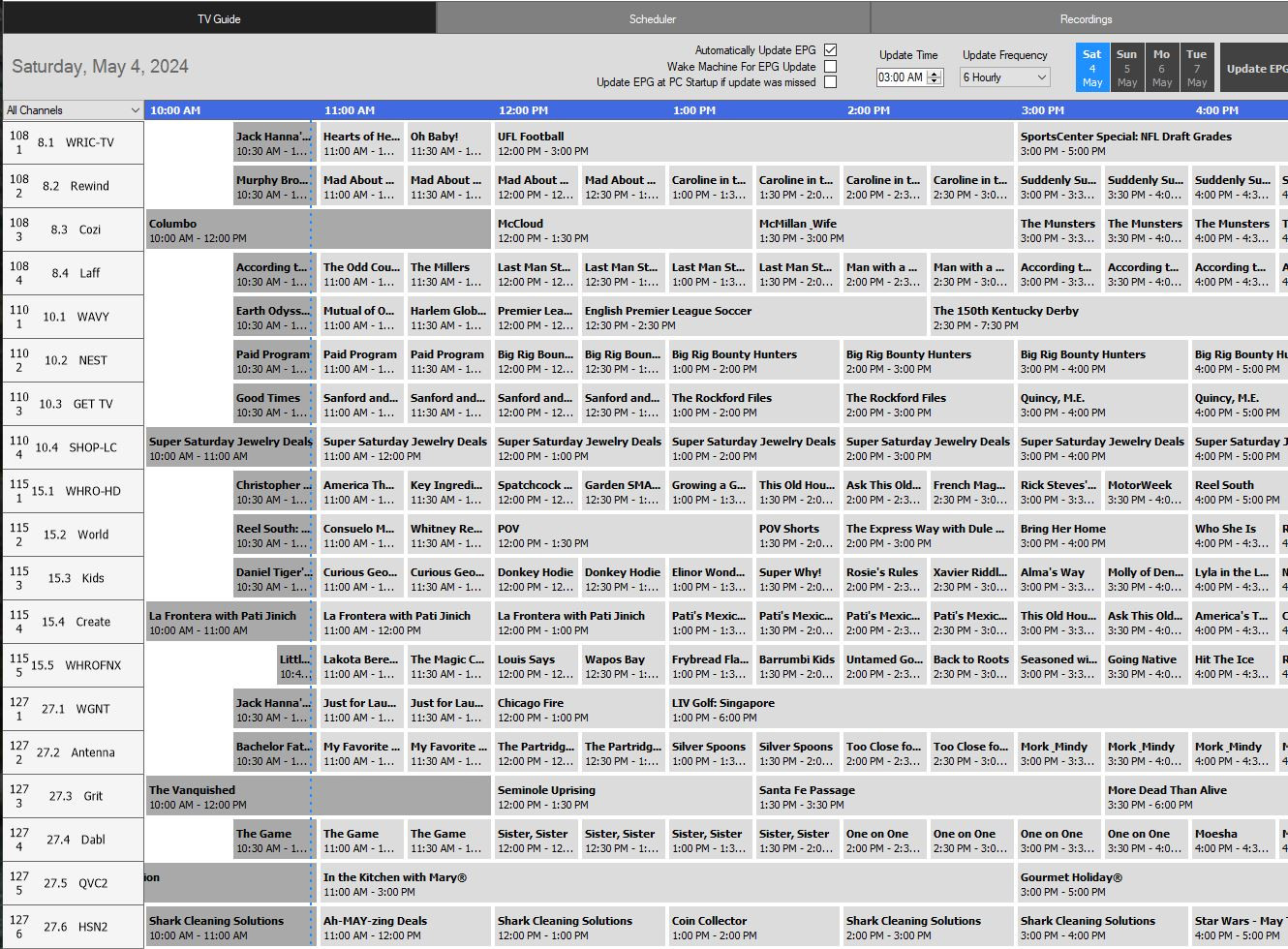Enable Wake Machine For EPG Update
1288x949 pixels.
pos(830,67)
